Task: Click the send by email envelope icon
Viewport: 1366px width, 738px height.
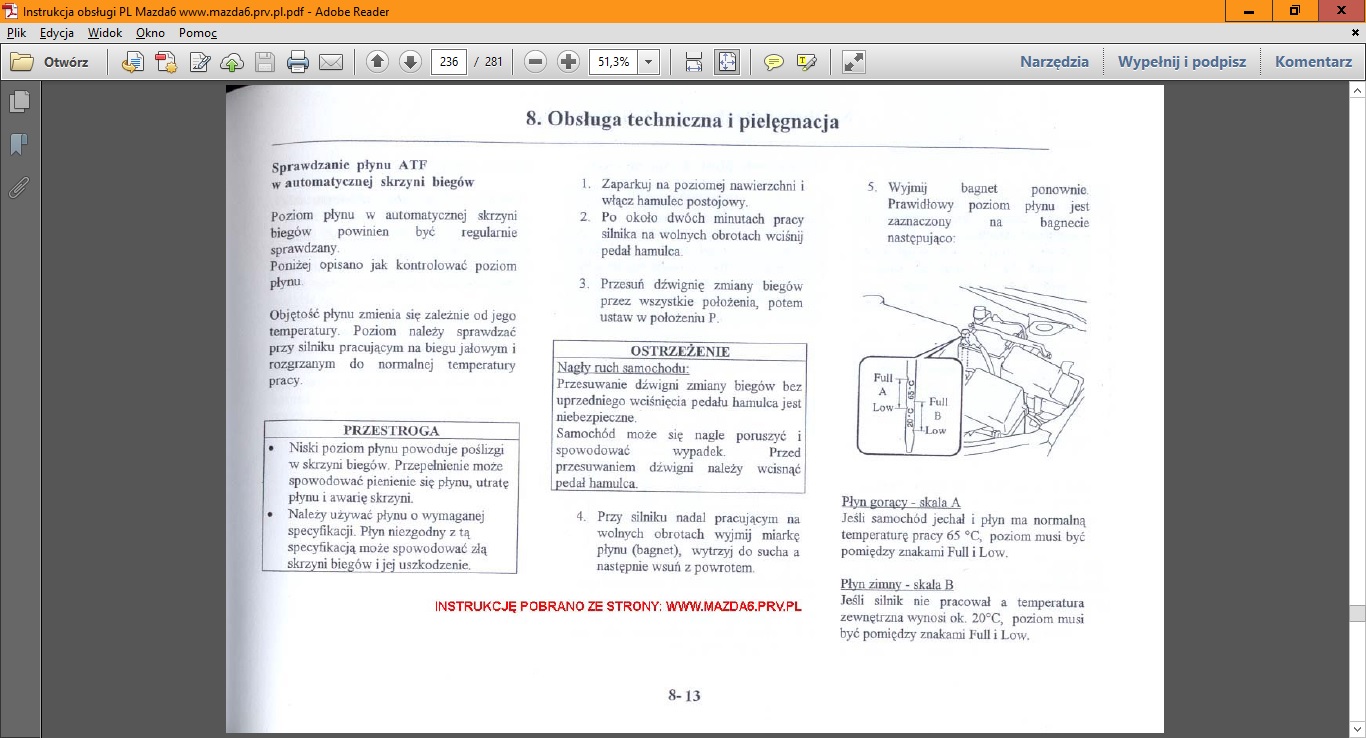Action: tap(331, 62)
